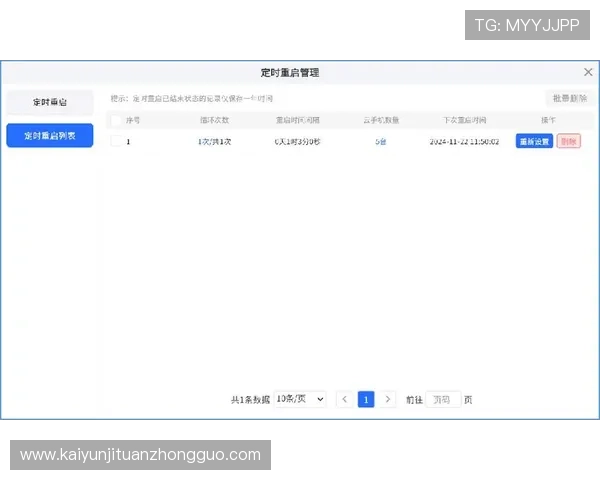
Task: Select page 1 in pagination
Action: 366,399
